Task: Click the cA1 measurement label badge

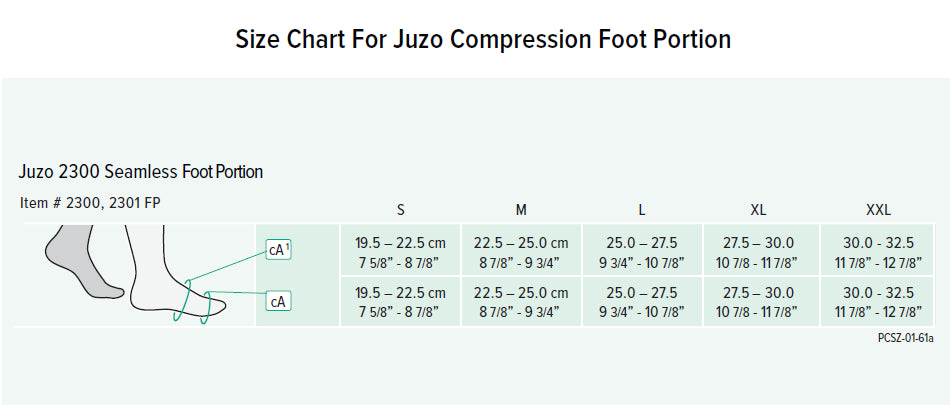Action: pyautogui.click(x=279, y=250)
